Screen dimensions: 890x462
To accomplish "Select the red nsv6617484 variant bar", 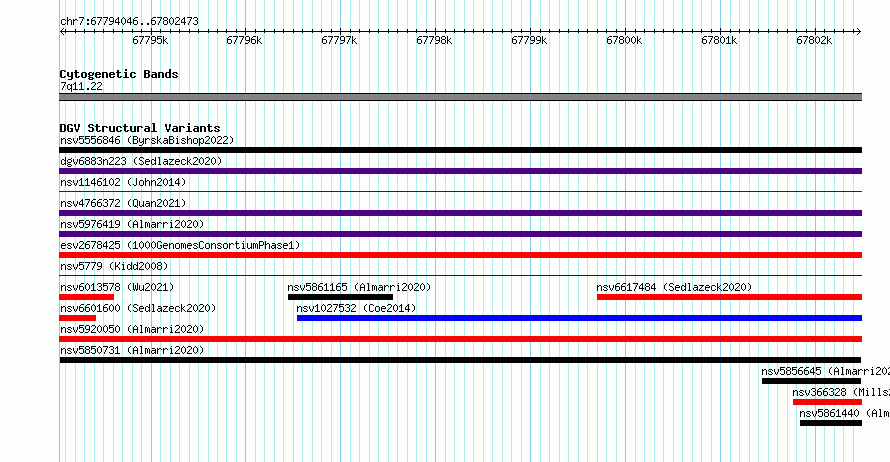I will 729,297.
